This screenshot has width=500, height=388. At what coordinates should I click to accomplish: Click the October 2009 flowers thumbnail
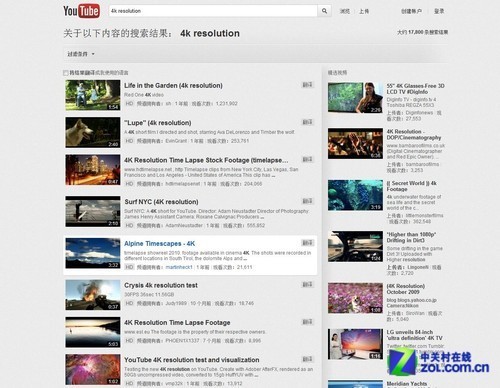click(x=355, y=298)
